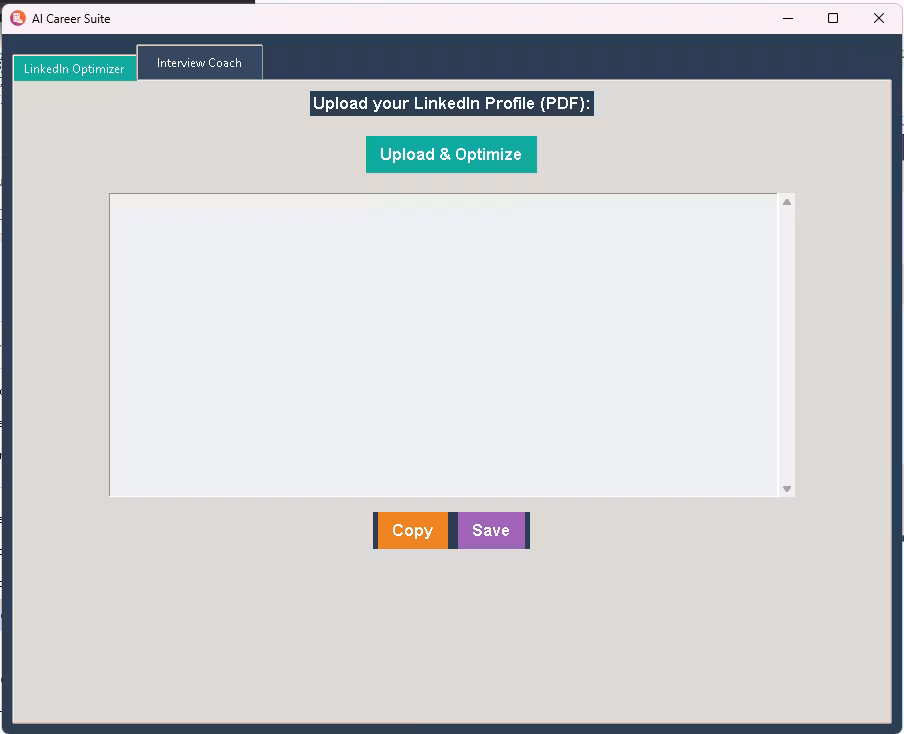The image size is (904, 734).
Task: Maximize the AI Career Suite window
Action: tap(833, 18)
